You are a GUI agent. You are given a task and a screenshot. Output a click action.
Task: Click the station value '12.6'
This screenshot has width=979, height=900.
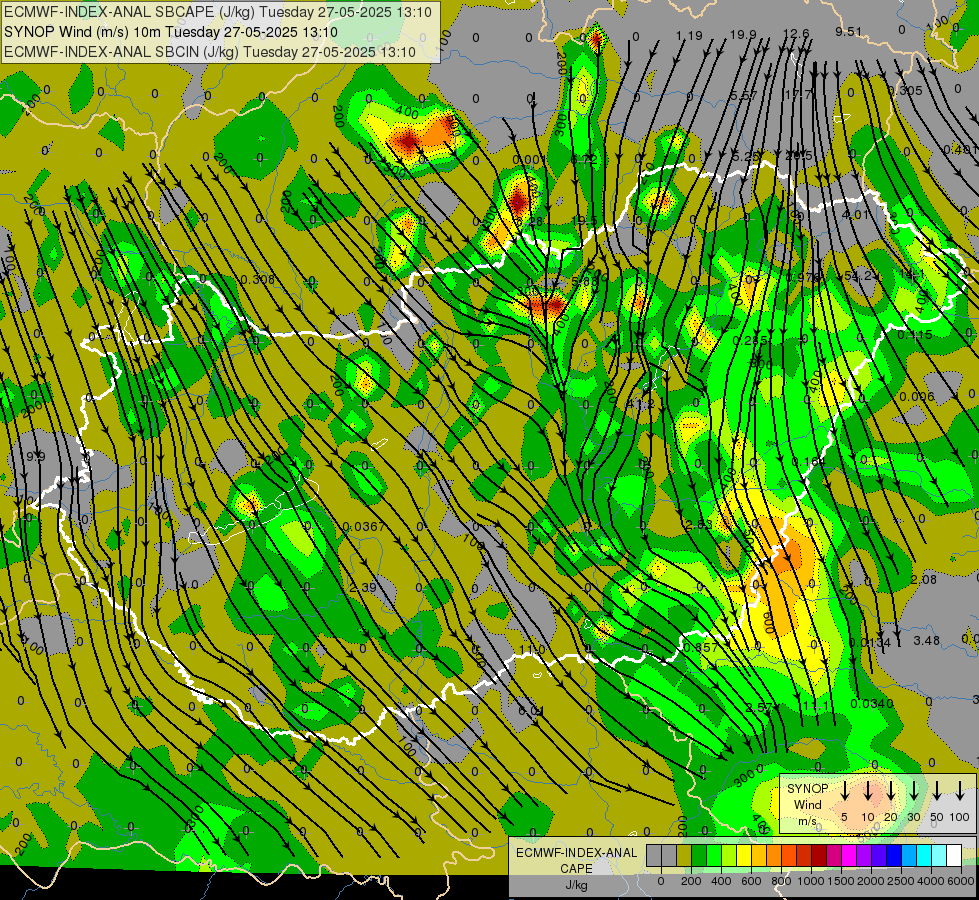pyautogui.click(x=795, y=34)
